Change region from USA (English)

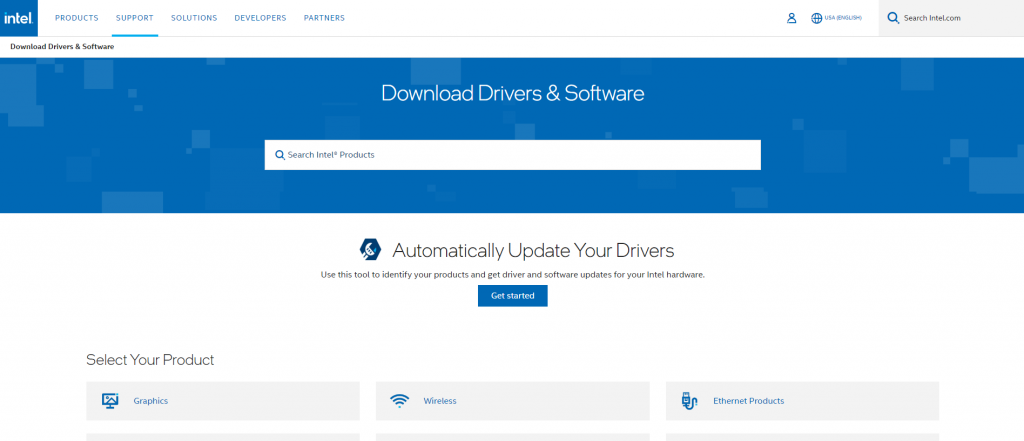click(843, 18)
